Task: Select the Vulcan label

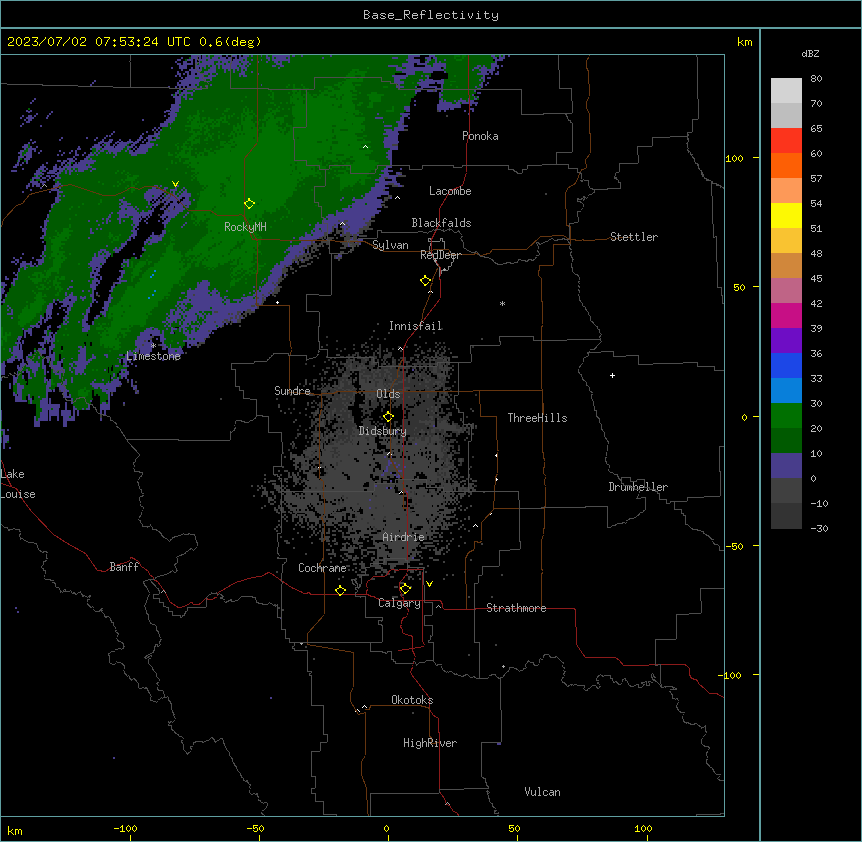Action: point(543,792)
